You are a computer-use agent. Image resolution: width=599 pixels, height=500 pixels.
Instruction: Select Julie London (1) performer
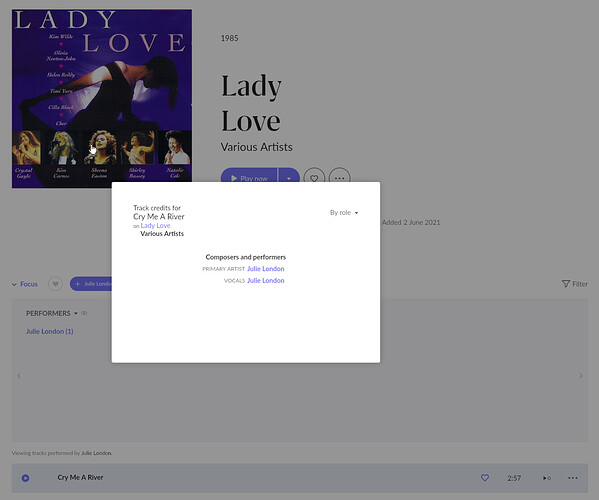50,331
